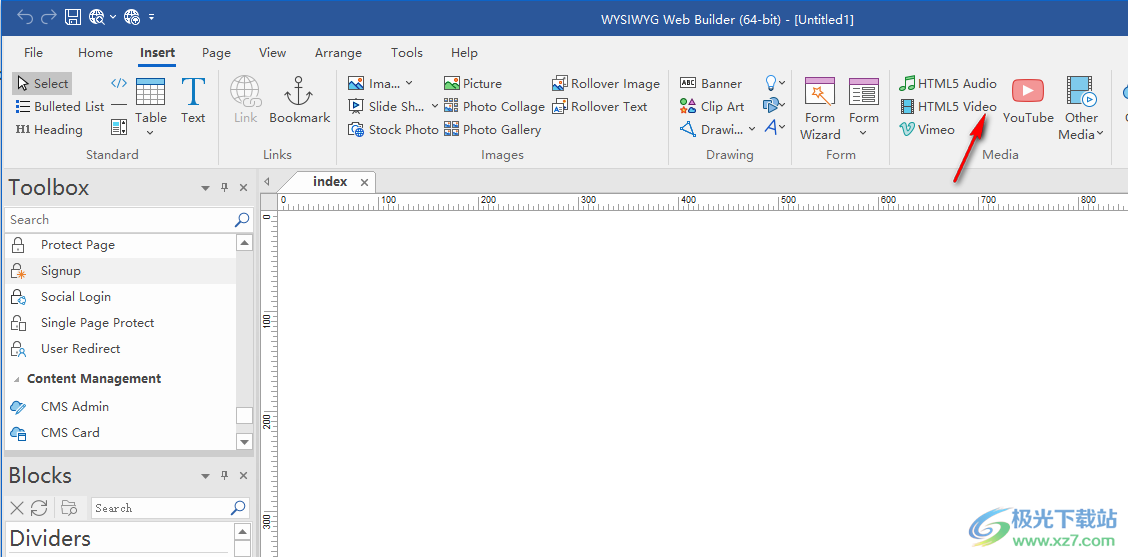Launch the Form Wizard
Viewport: 1128px width, 557px height.
point(820,109)
